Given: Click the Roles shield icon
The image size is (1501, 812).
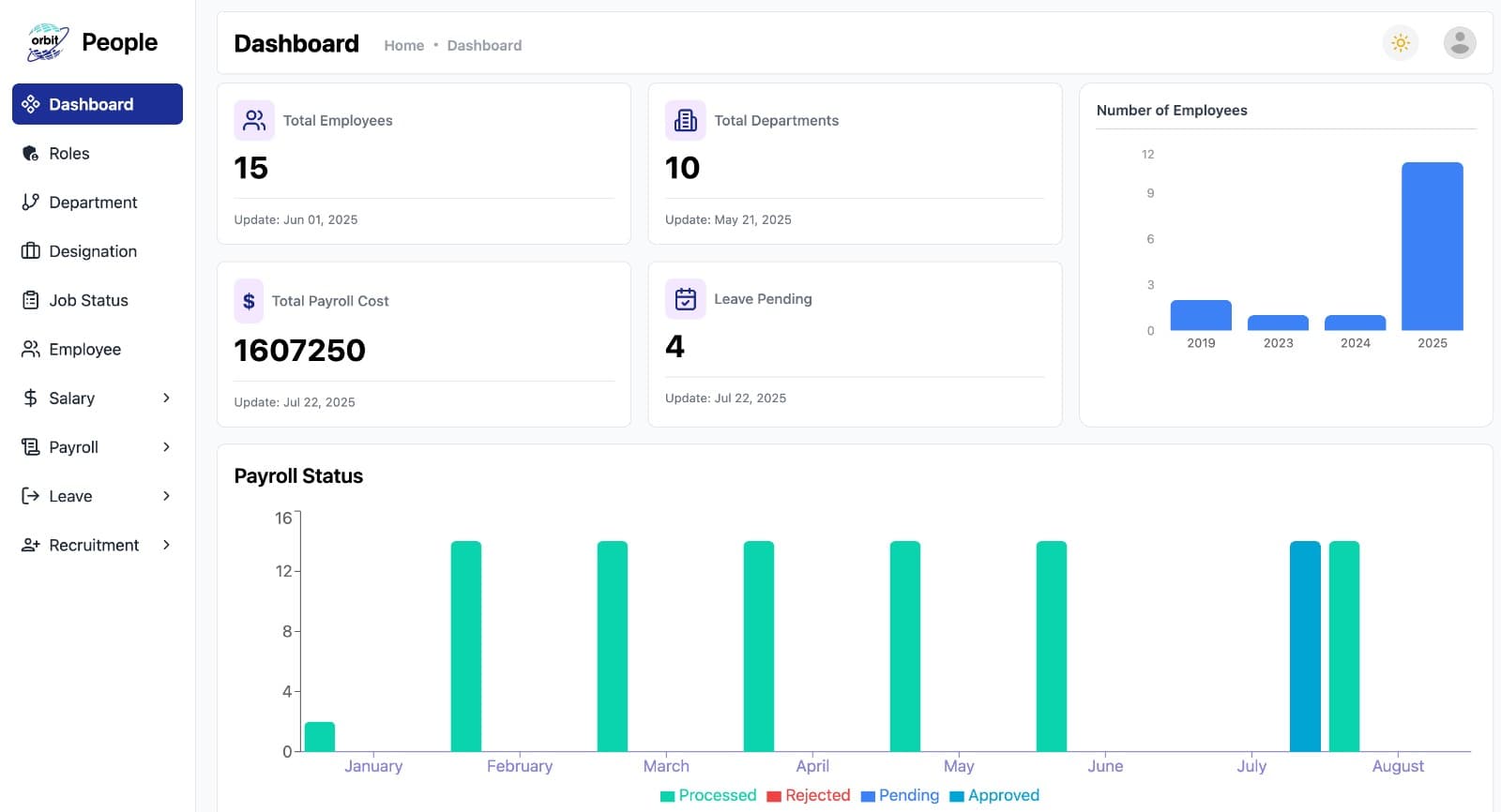Looking at the screenshot, I should 31,153.
